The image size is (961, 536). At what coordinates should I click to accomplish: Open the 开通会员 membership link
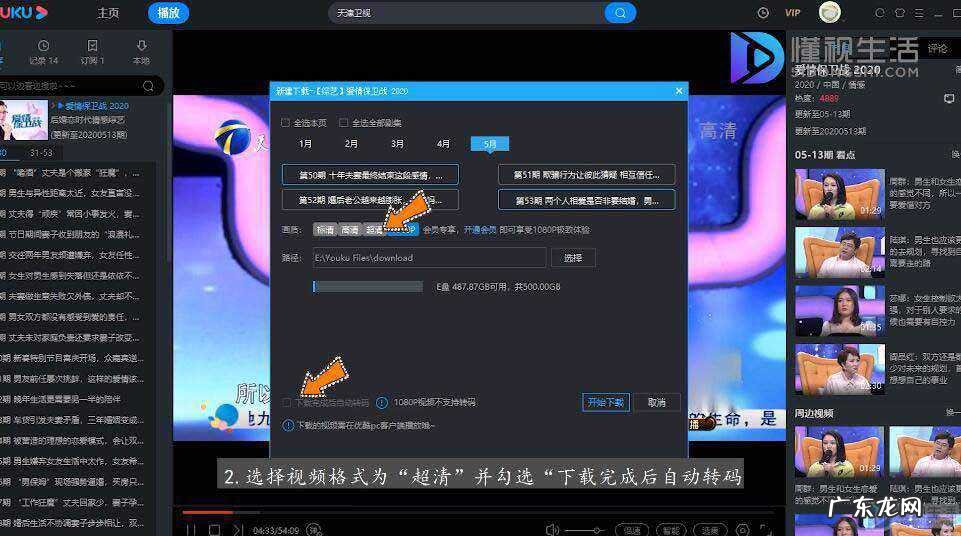click(x=480, y=230)
